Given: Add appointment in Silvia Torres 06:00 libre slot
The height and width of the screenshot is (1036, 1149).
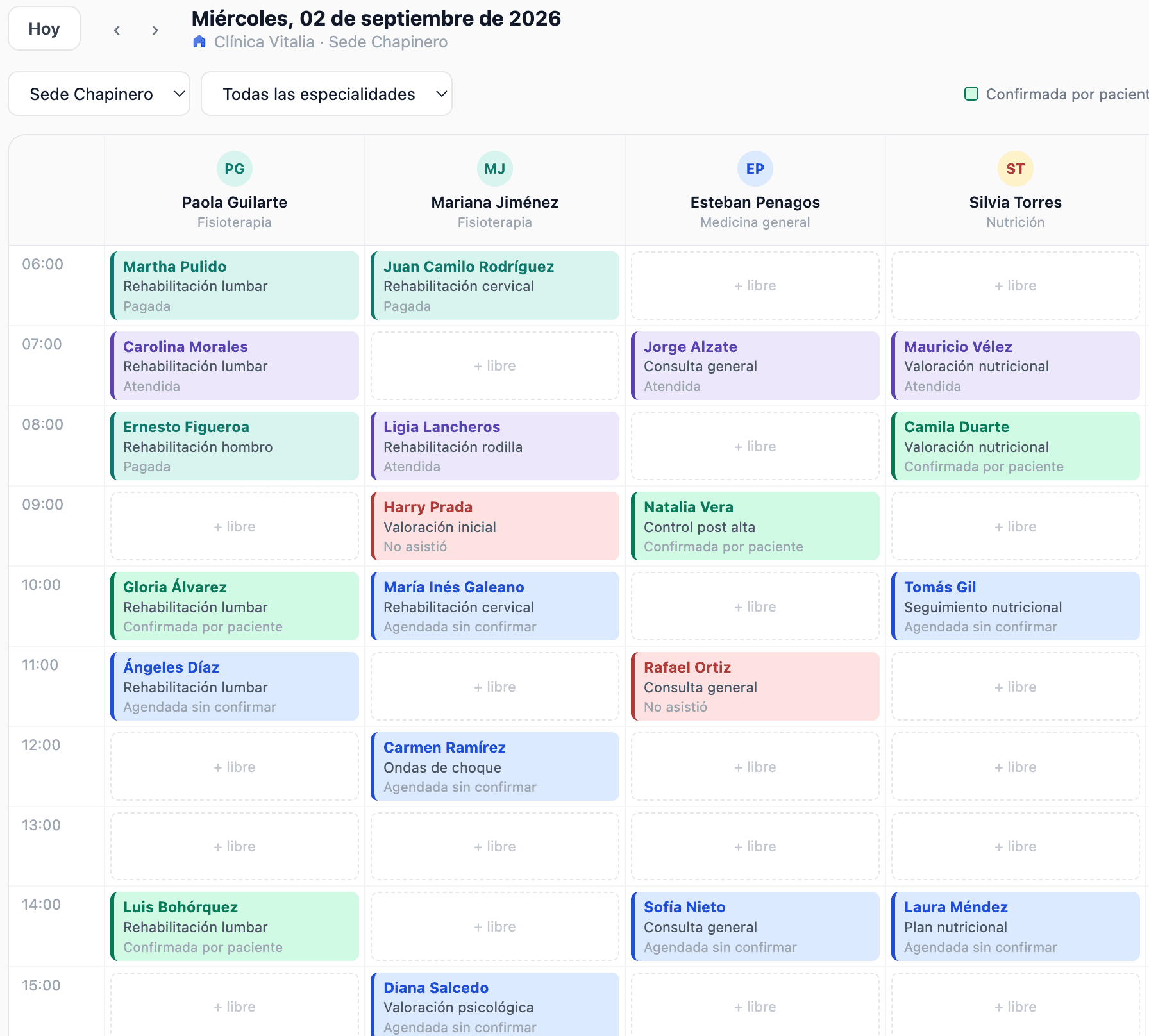Looking at the screenshot, I should [x=1016, y=285].
